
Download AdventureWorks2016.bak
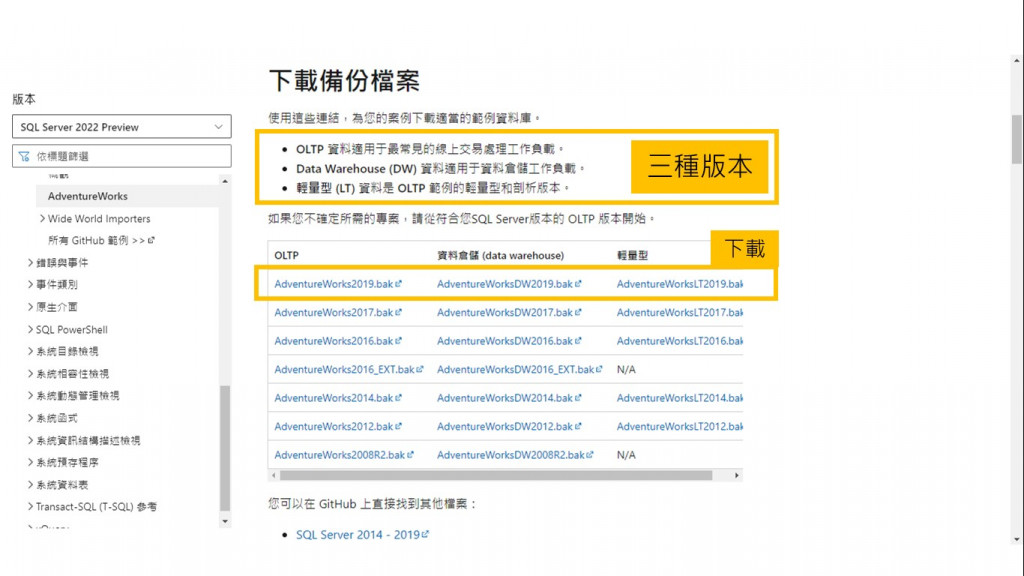click(338, 340)
